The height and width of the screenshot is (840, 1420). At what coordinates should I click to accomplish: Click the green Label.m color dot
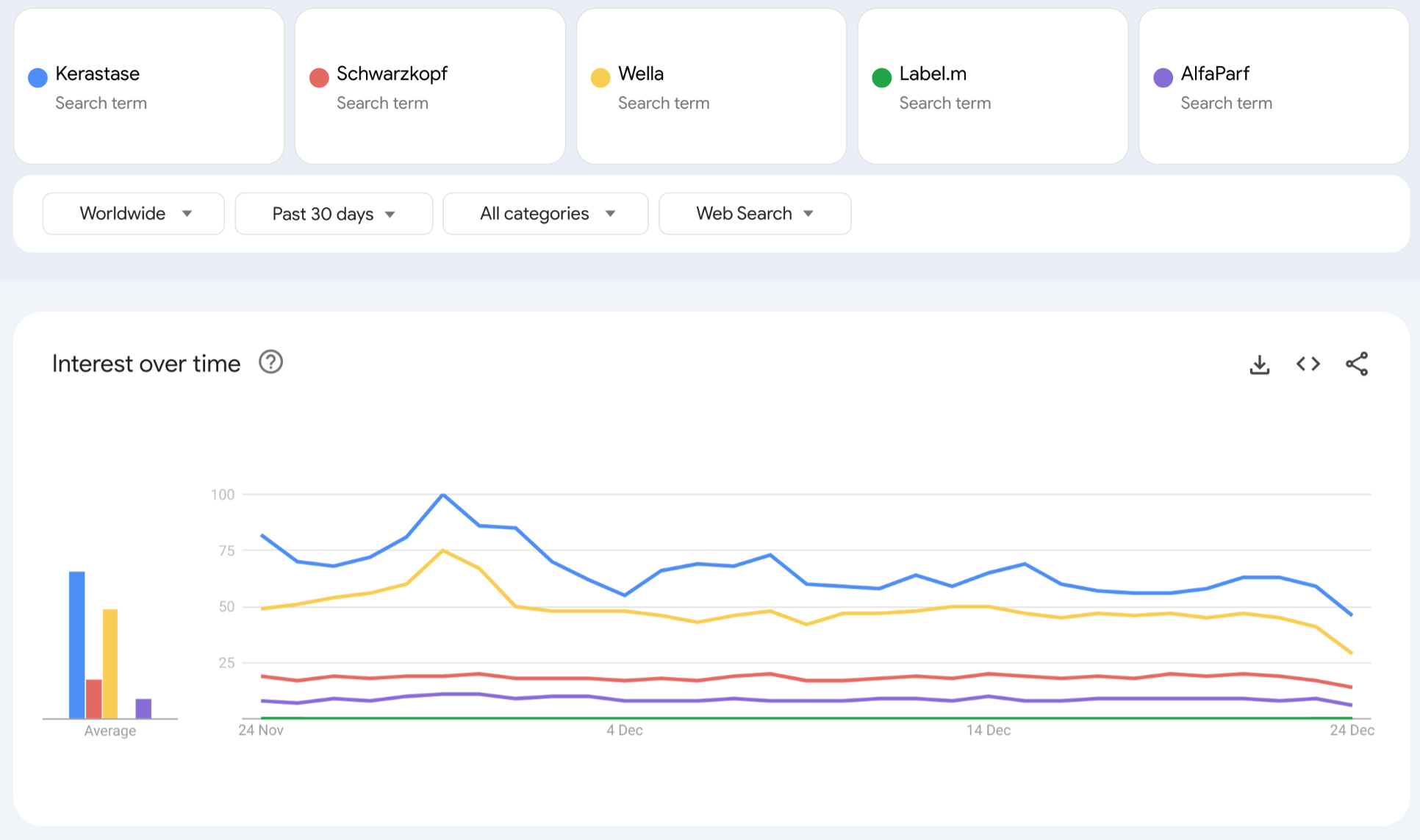(x=881, y=77)
